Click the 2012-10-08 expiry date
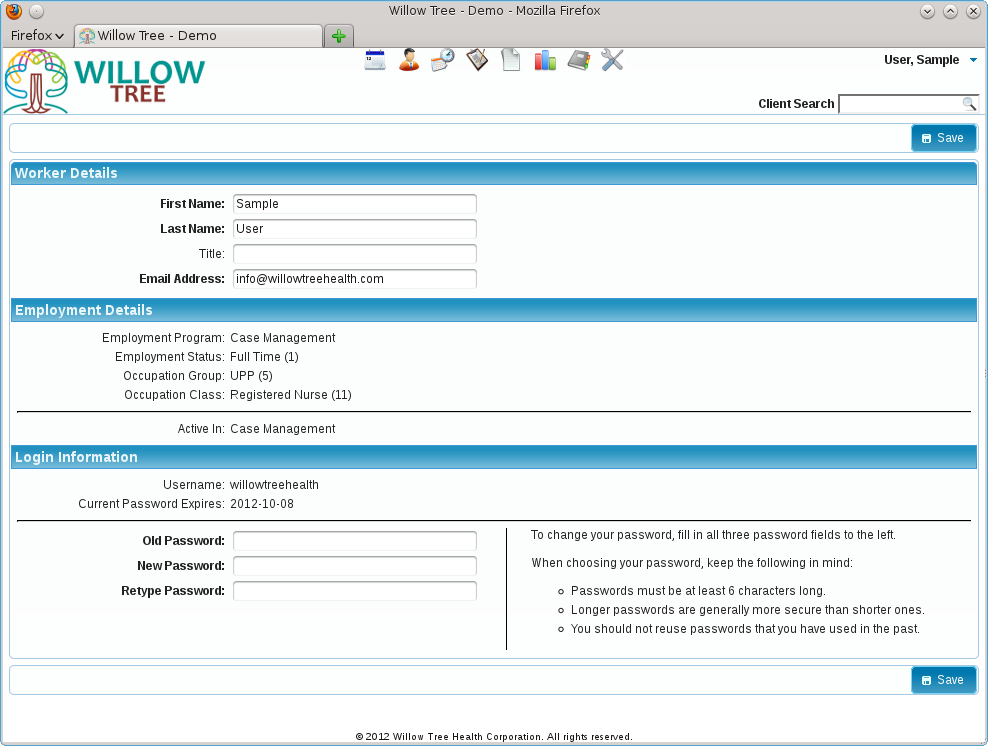The image size is (988, 746). tap(261, 504)
